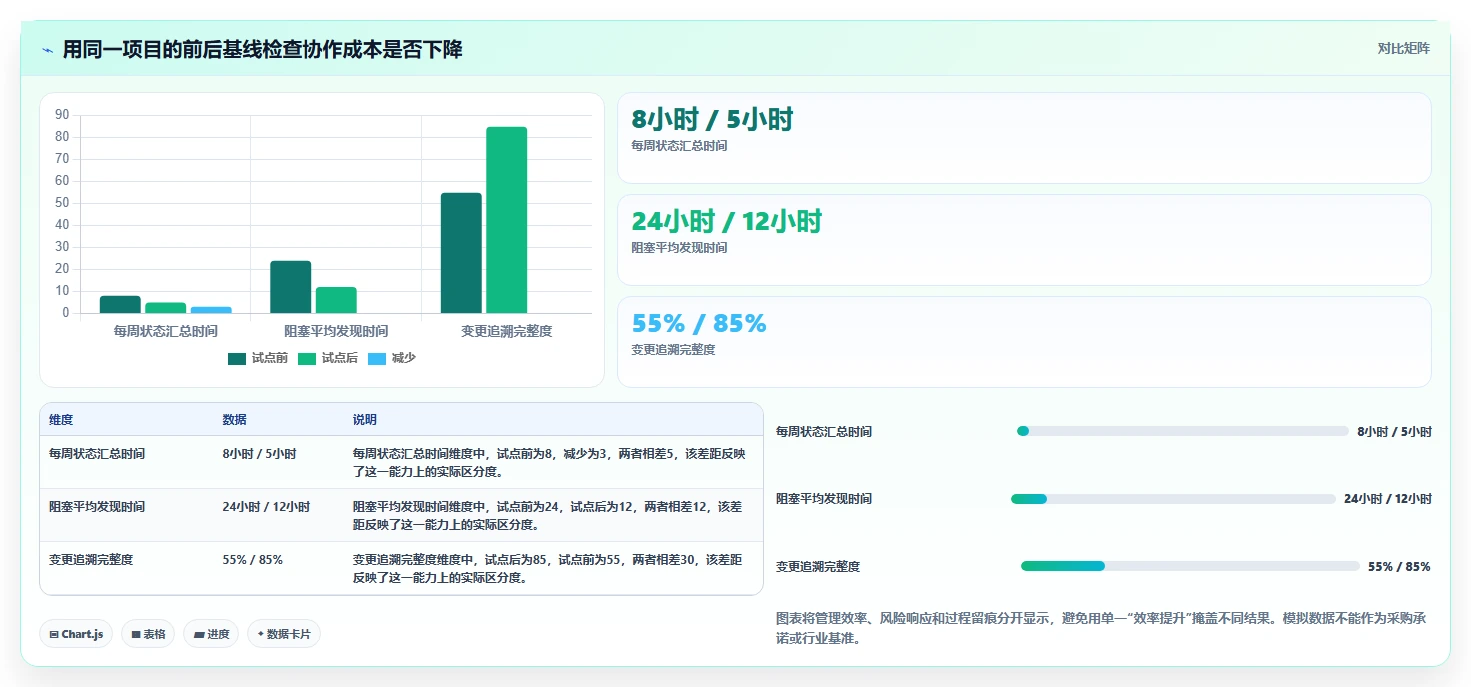Image resolution: width=1471 pixels, height=687 pixels.
Task: Click the 维度 table column header
Action: click(x=61, y=420)
